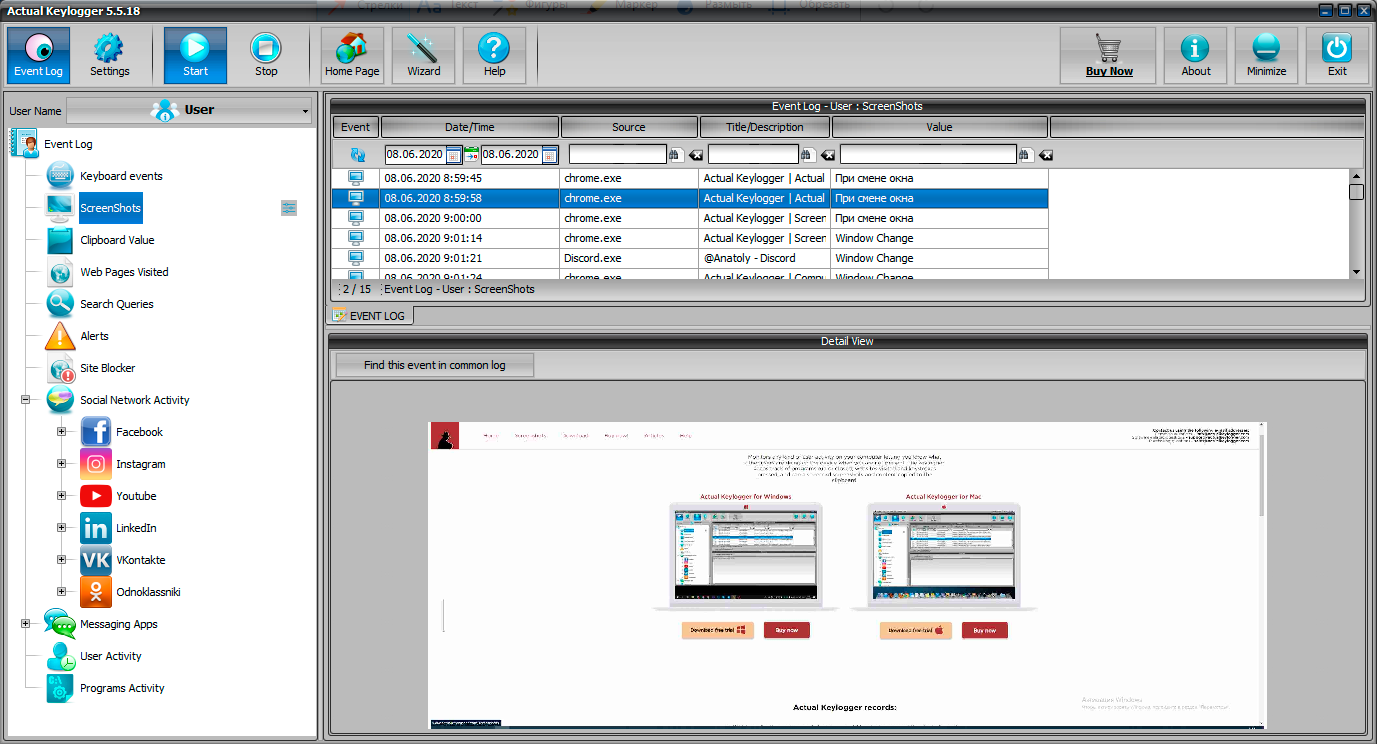Select the Discord.exe source cell
Screen dimensions: 1377x744
[x=629, y=258]
